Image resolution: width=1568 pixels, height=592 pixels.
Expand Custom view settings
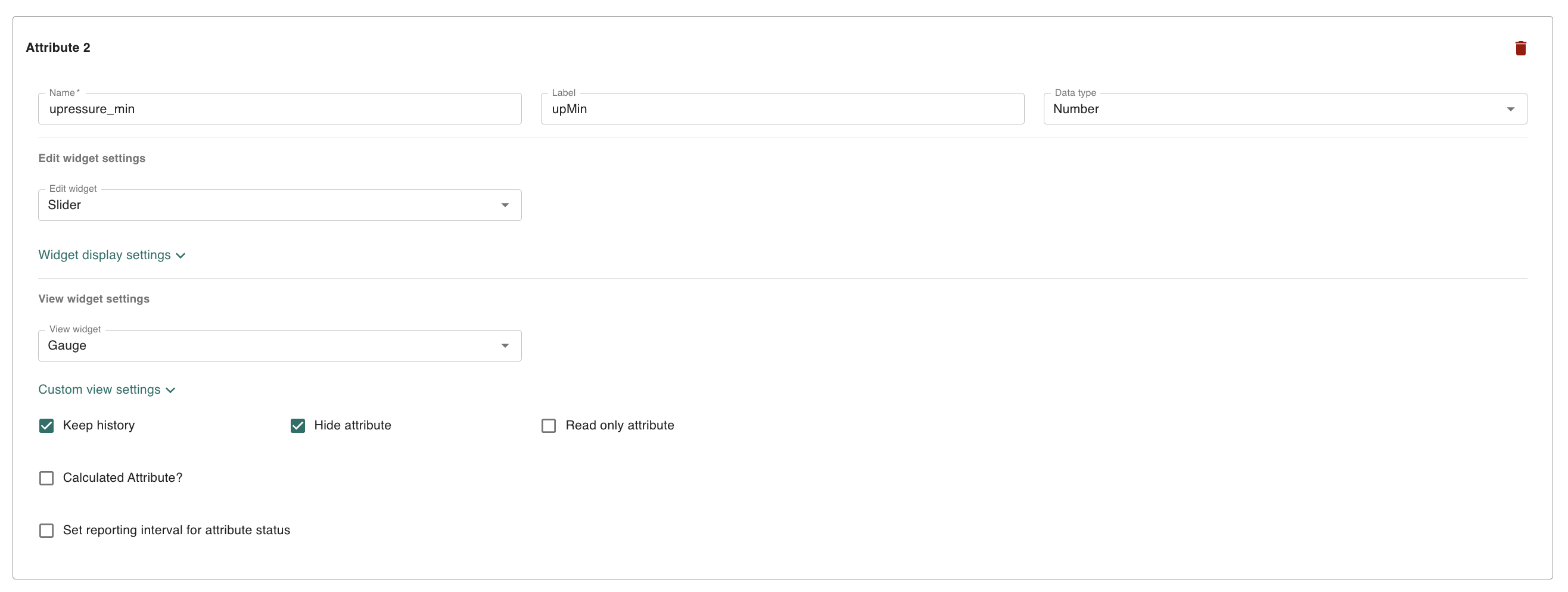tap(100, 390)
